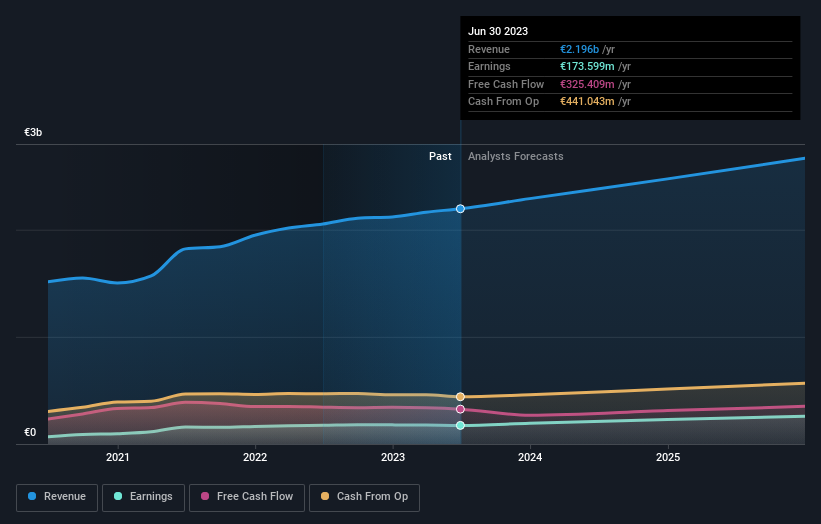Click the Analysts Forecasts label

516,157
